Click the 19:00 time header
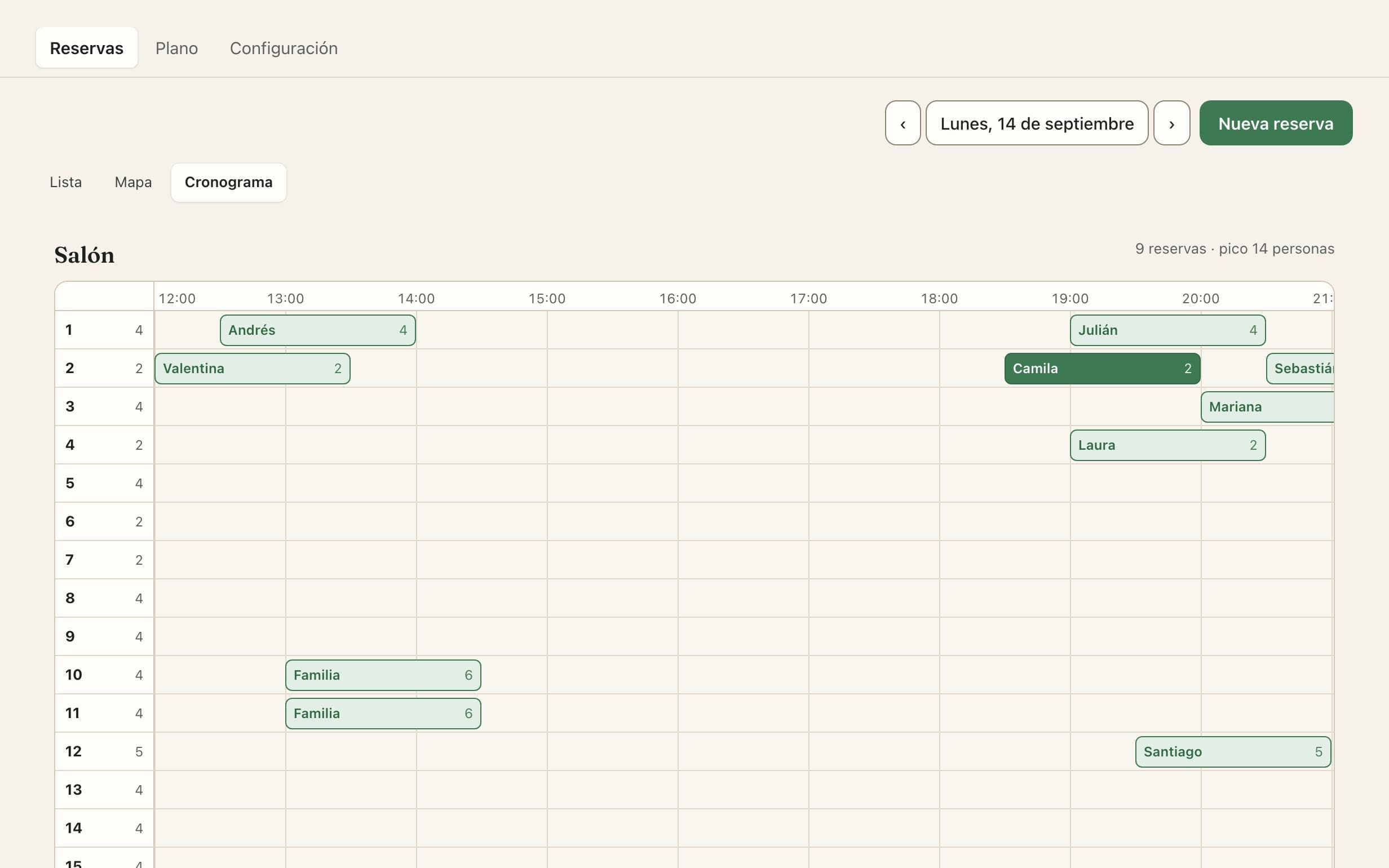 tap(1070, 299)
